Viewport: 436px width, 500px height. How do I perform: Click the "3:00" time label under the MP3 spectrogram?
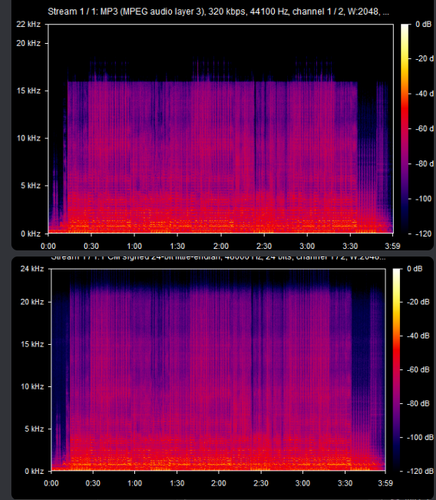point(307,246)
